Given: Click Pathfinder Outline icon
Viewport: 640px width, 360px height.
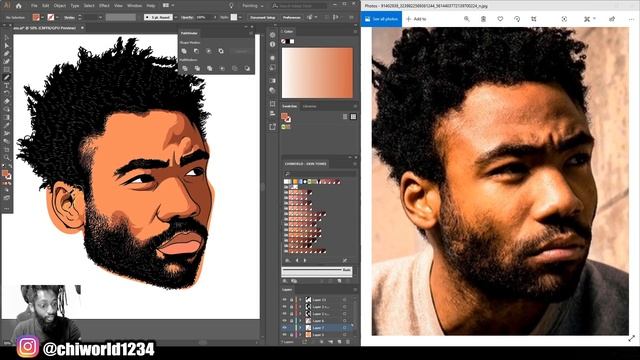Looking at the screenshot, I should pyautogui.click(x=235, y=69).
